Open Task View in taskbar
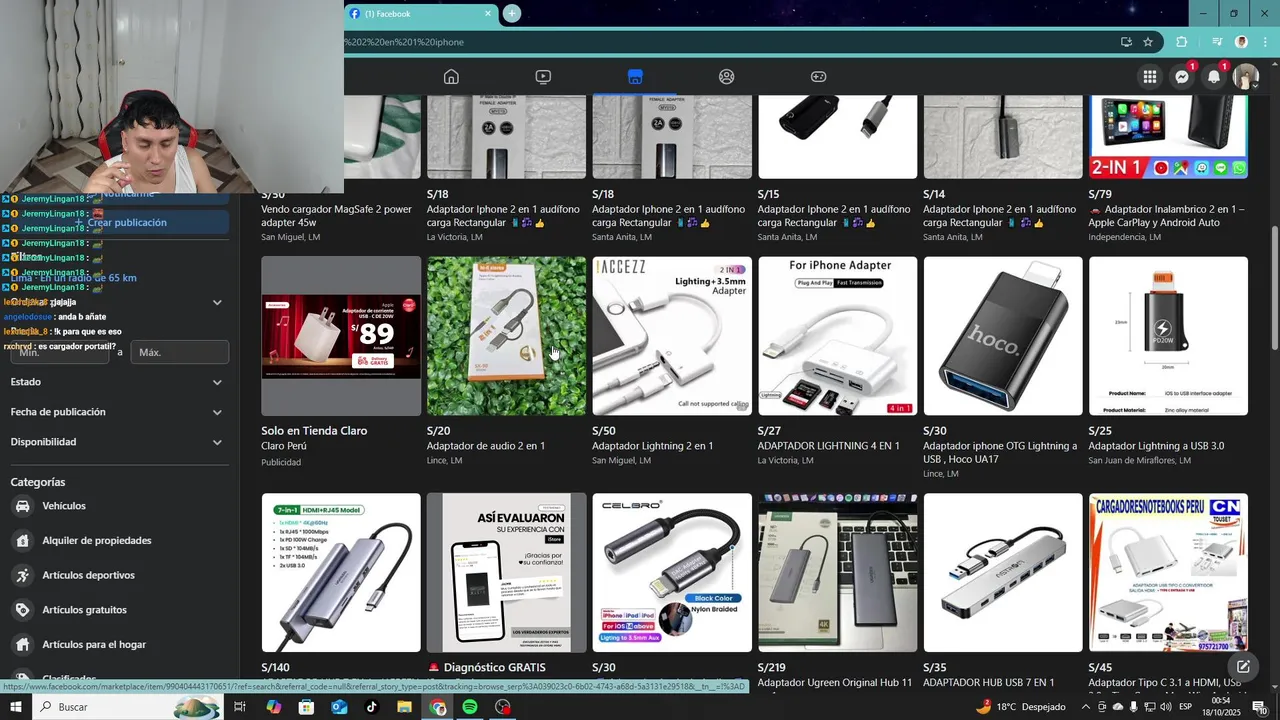Viewport: 1280px width, 720px height. (x=240, y=707)
